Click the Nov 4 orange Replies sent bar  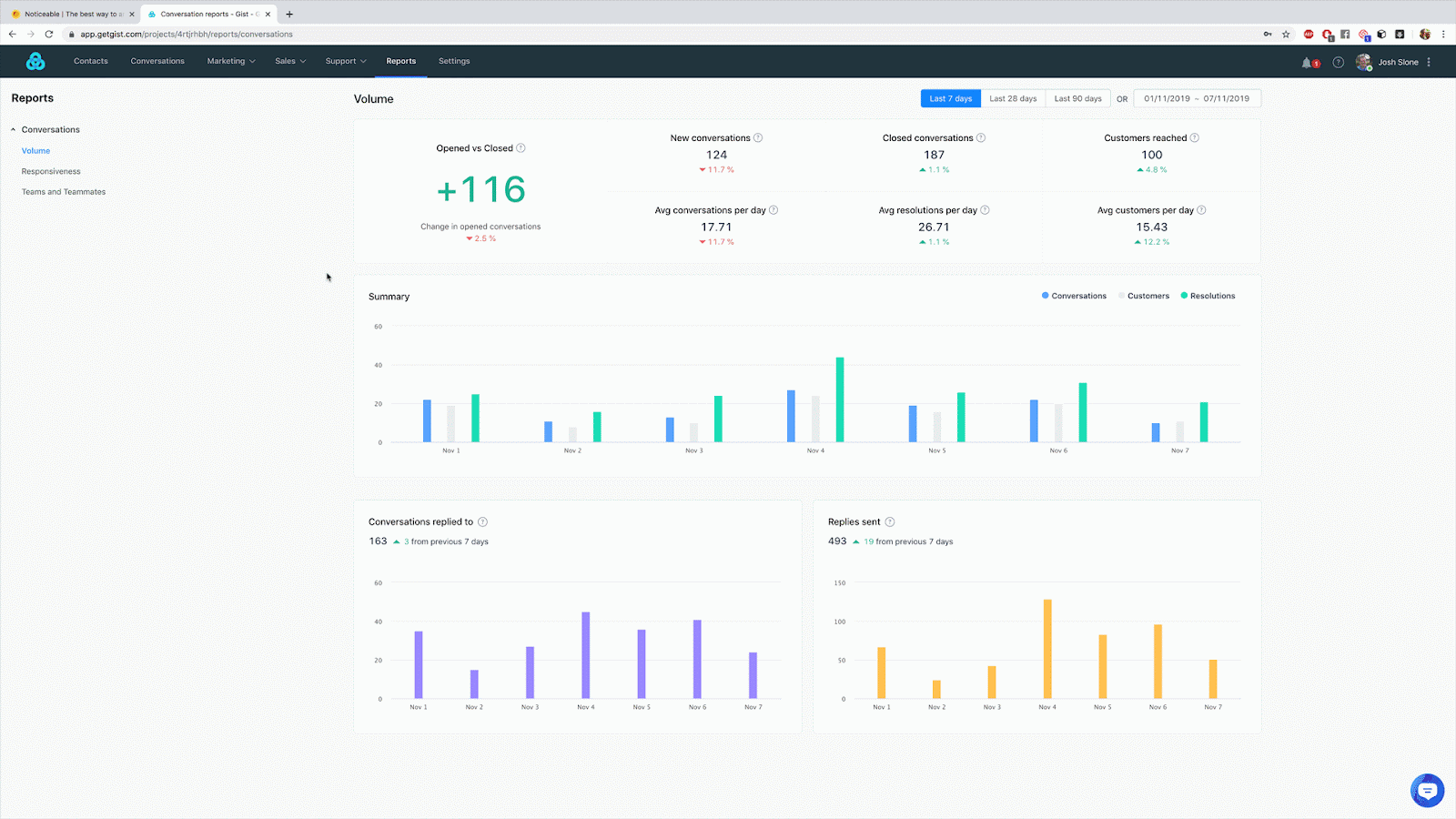(1047, 649)
